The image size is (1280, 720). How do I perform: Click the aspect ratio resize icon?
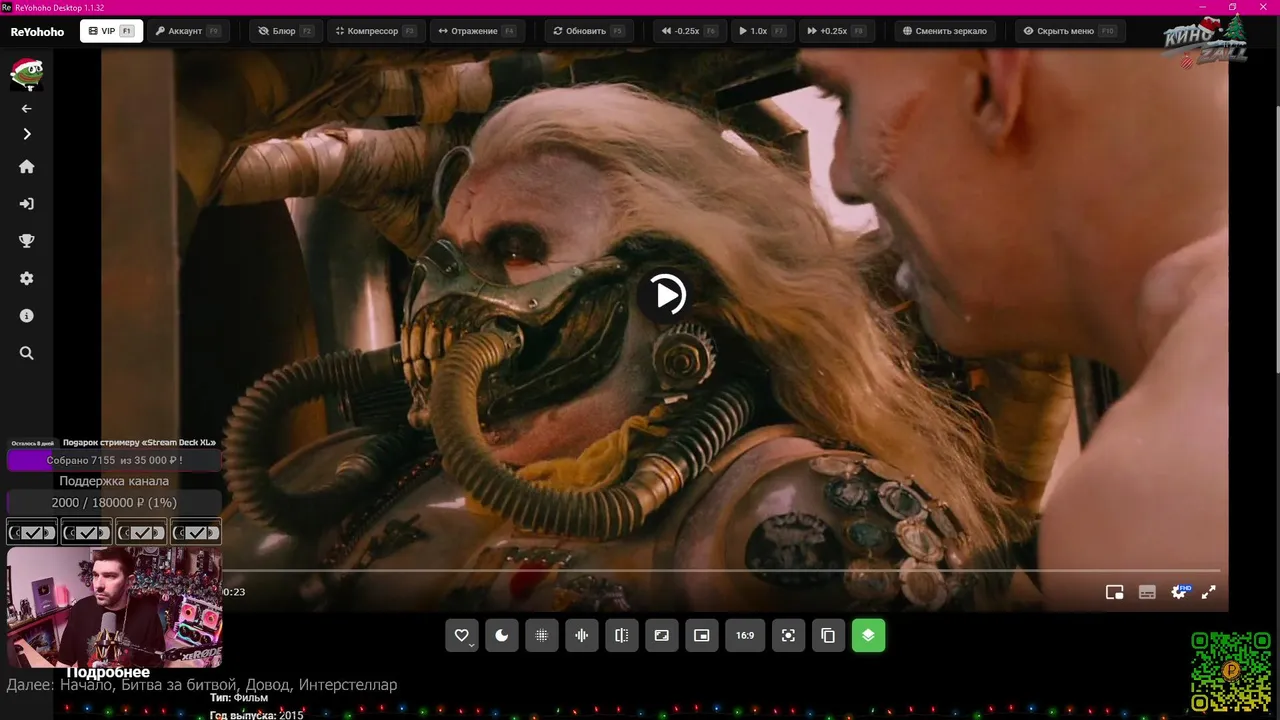[662, 635]
